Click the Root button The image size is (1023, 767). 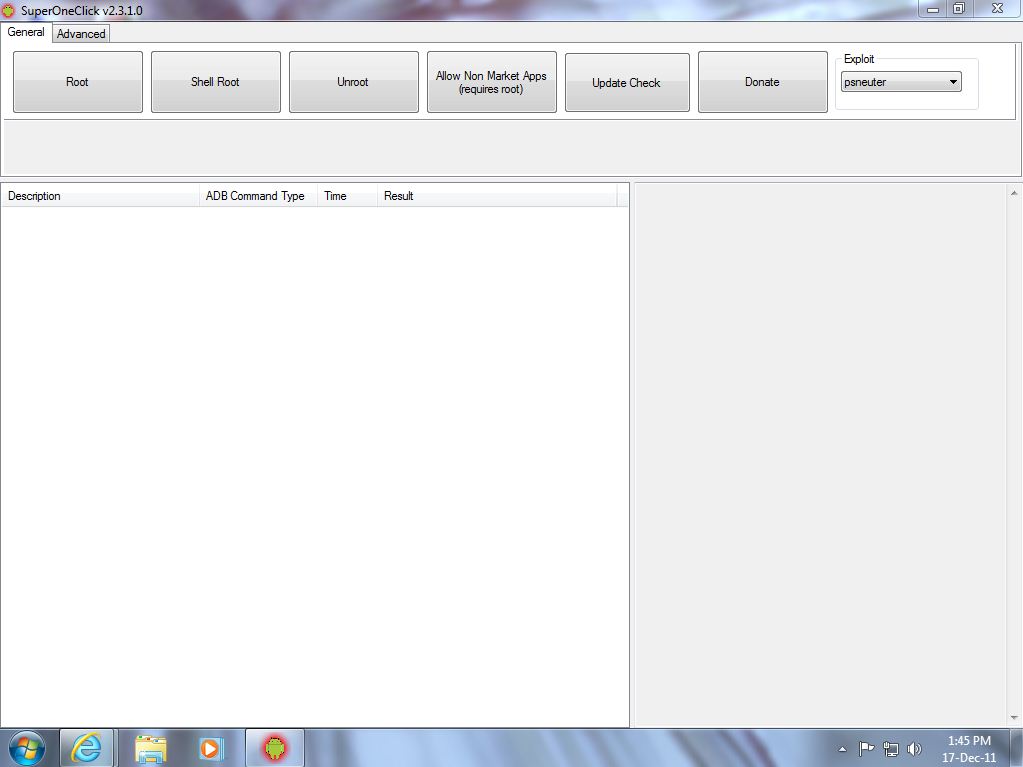pos(78,82)
